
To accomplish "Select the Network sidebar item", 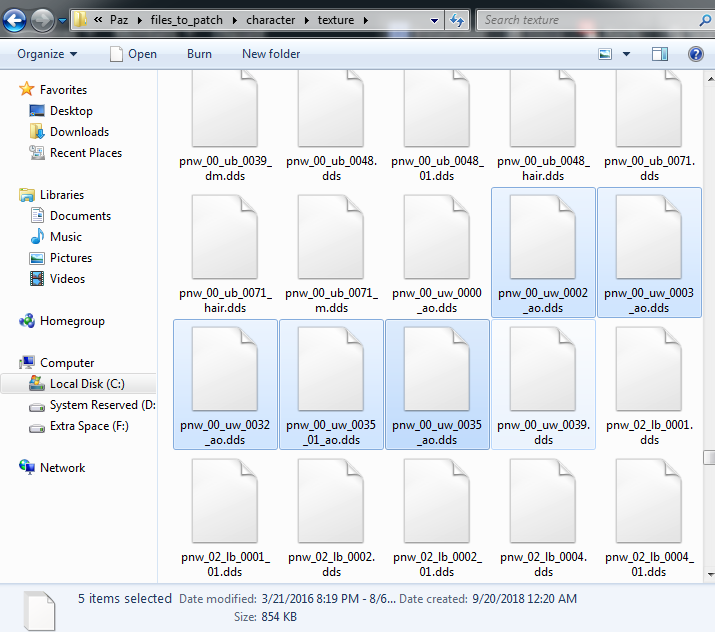I will 62,468.
